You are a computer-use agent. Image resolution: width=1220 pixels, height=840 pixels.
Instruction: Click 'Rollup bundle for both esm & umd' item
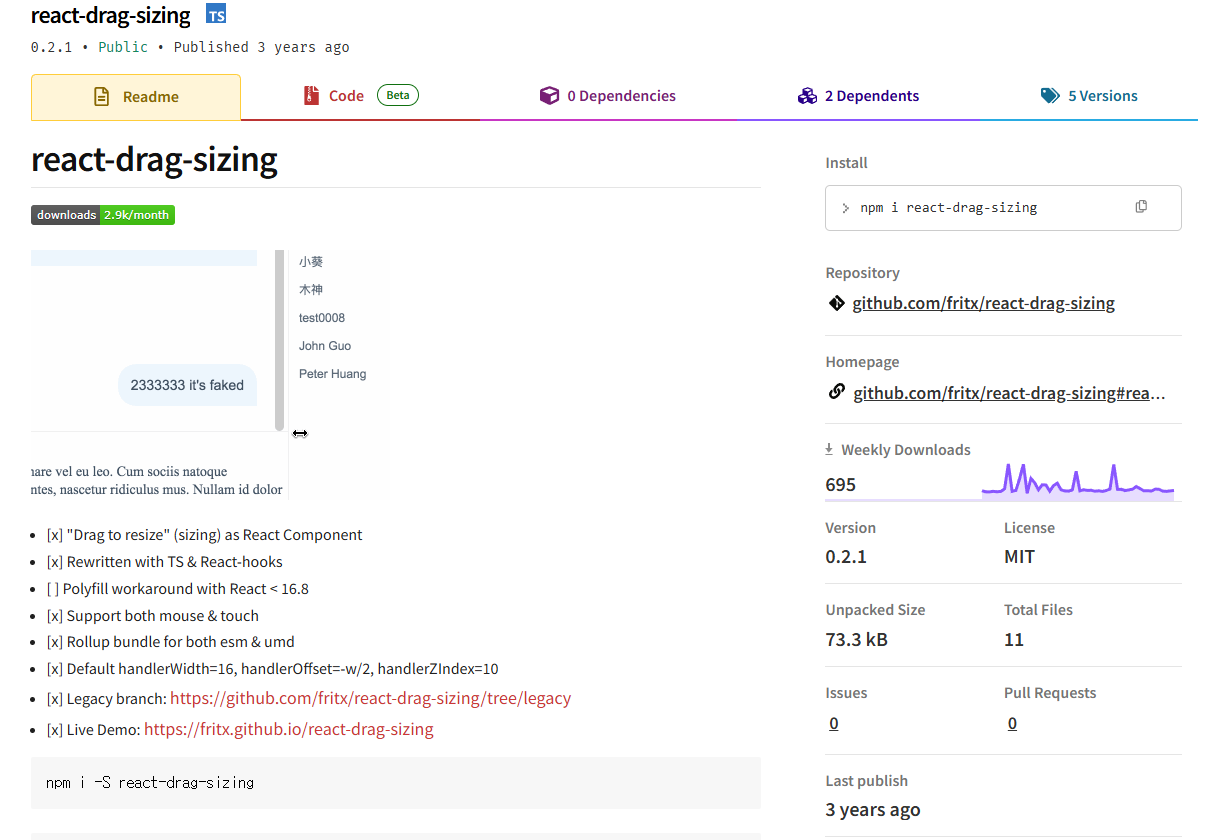pyautogui.click(x=171, y=642)
